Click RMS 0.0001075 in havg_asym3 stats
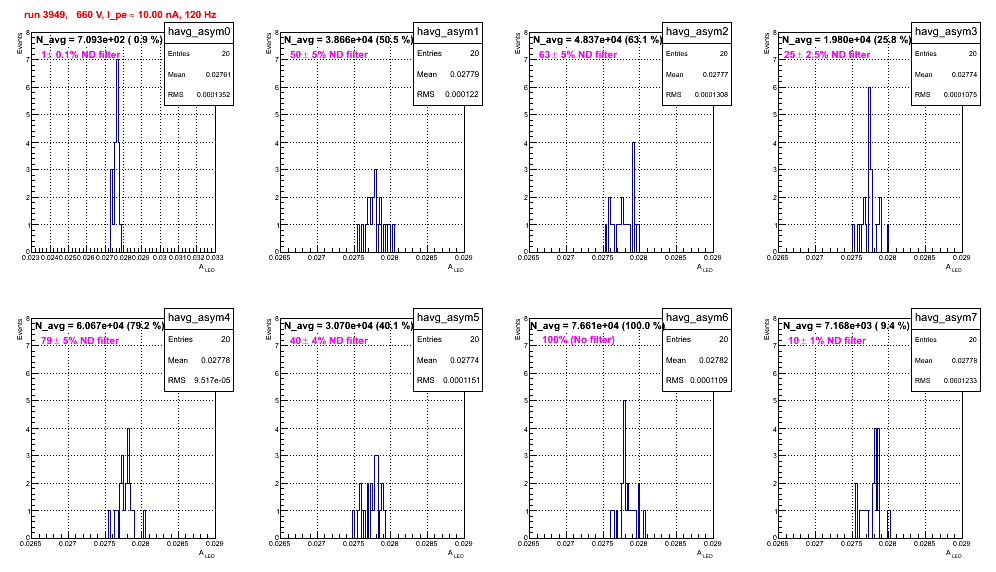Screen dimensions: 996x572 pyautogui.click(x=946, y=95)
